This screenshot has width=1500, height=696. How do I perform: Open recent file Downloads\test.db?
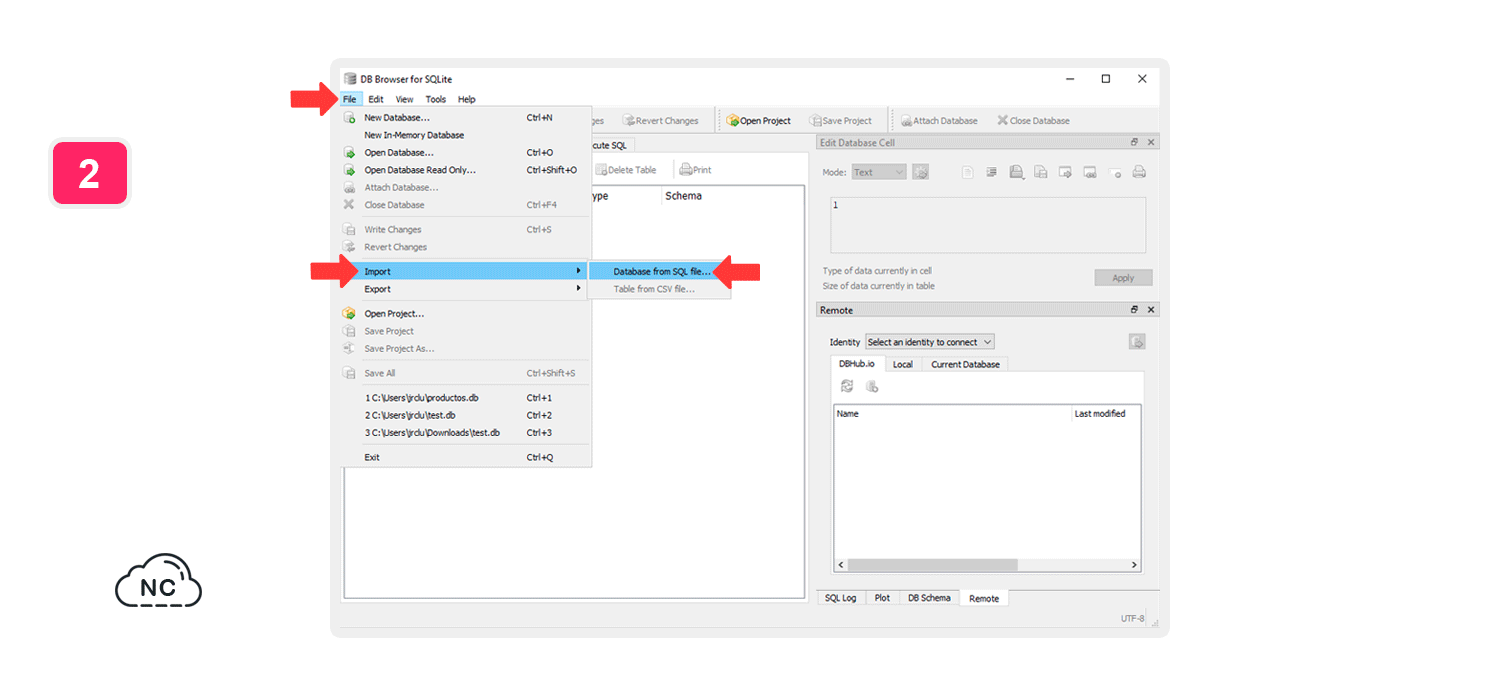466,433
